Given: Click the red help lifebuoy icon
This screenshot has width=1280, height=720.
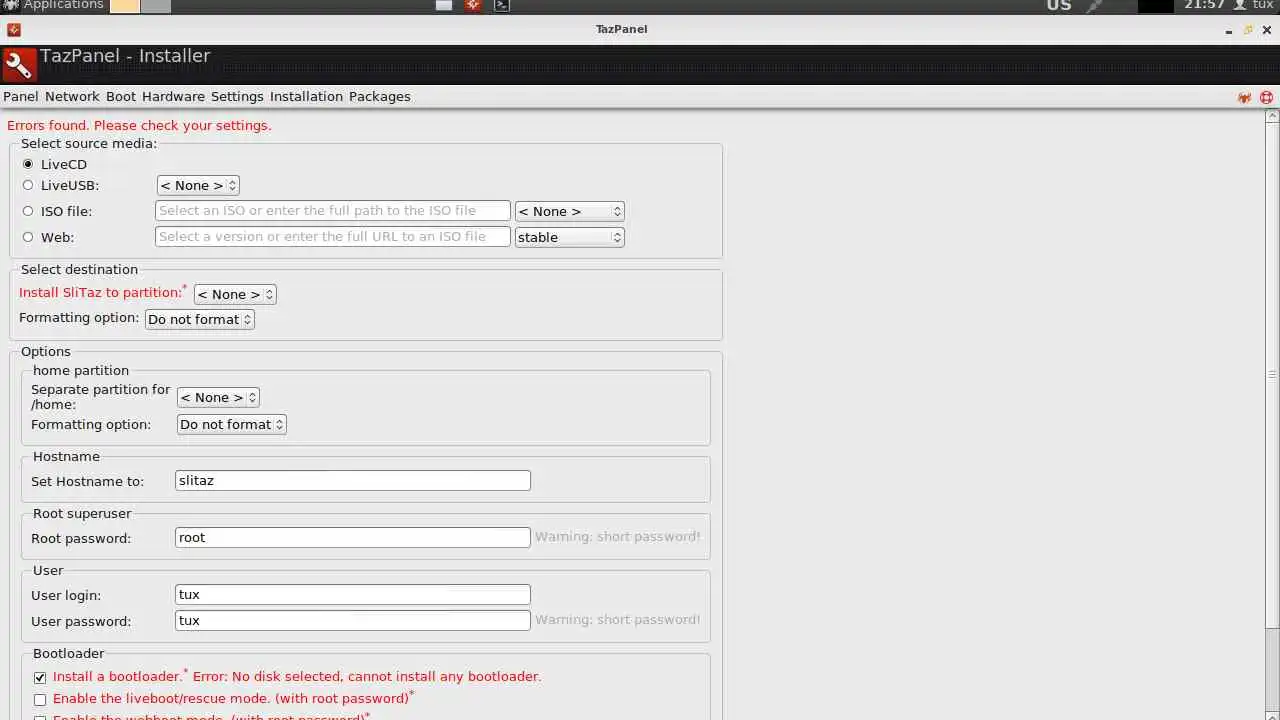Looking at the screenshot, I should coord(1266,97).
